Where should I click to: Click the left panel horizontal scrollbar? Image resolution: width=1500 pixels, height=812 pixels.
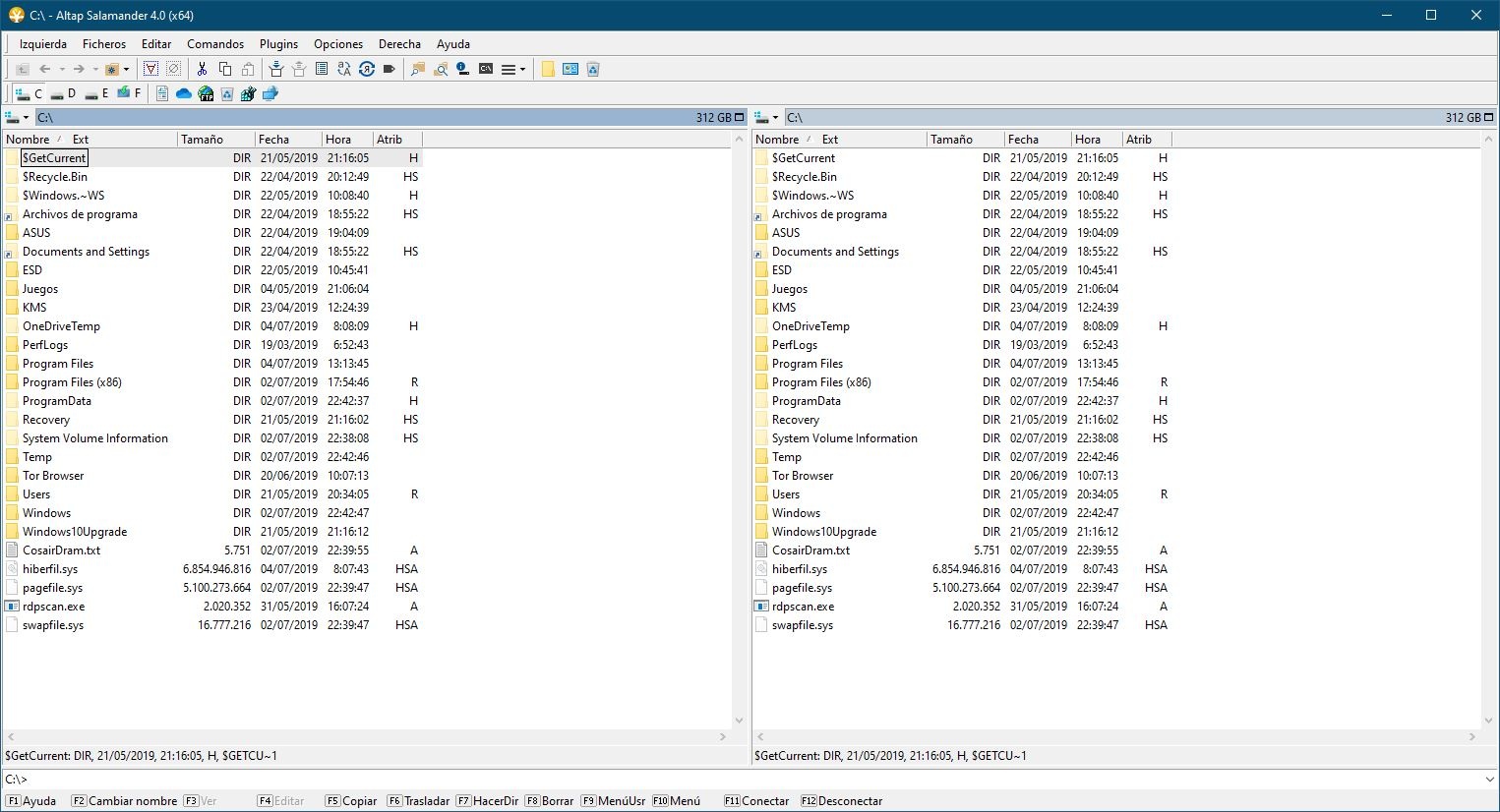tap(366, 736)
